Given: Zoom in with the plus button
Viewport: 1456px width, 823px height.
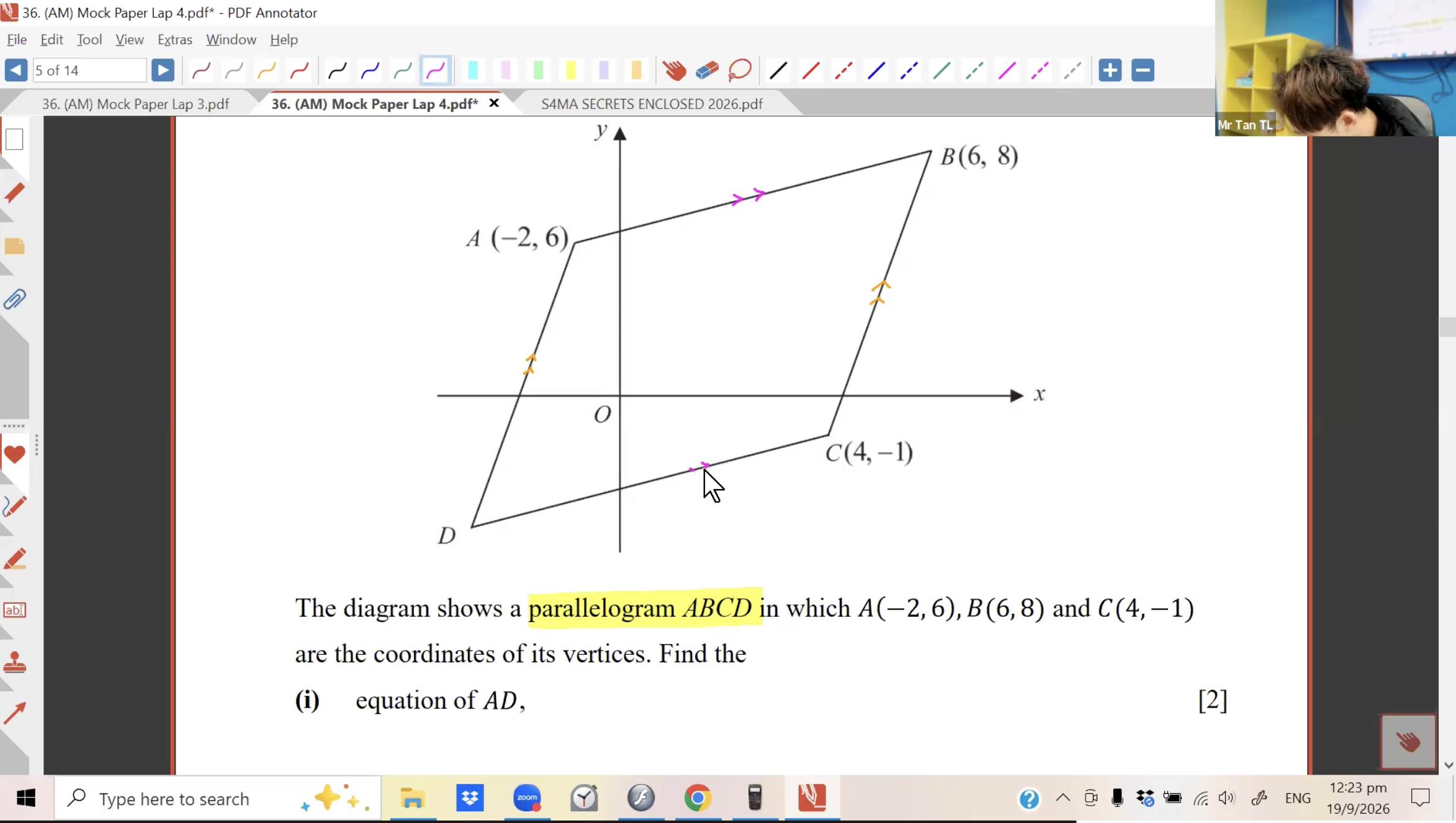Looking at the screenshot, I should tap(1110, 70).
